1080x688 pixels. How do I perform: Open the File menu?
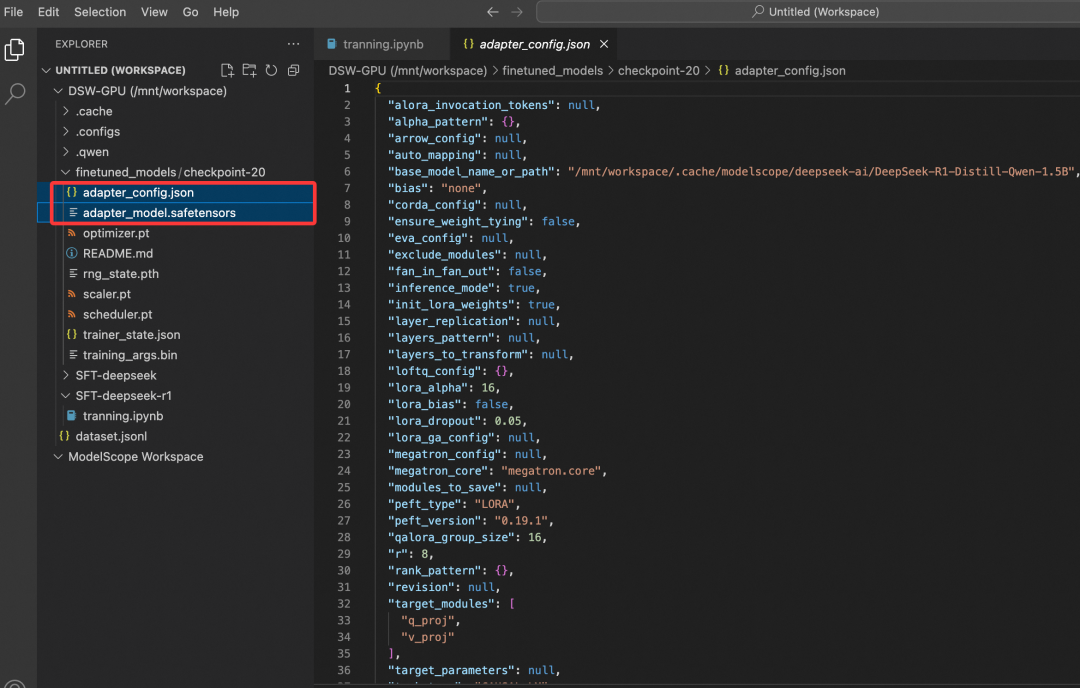click(13, 12)
